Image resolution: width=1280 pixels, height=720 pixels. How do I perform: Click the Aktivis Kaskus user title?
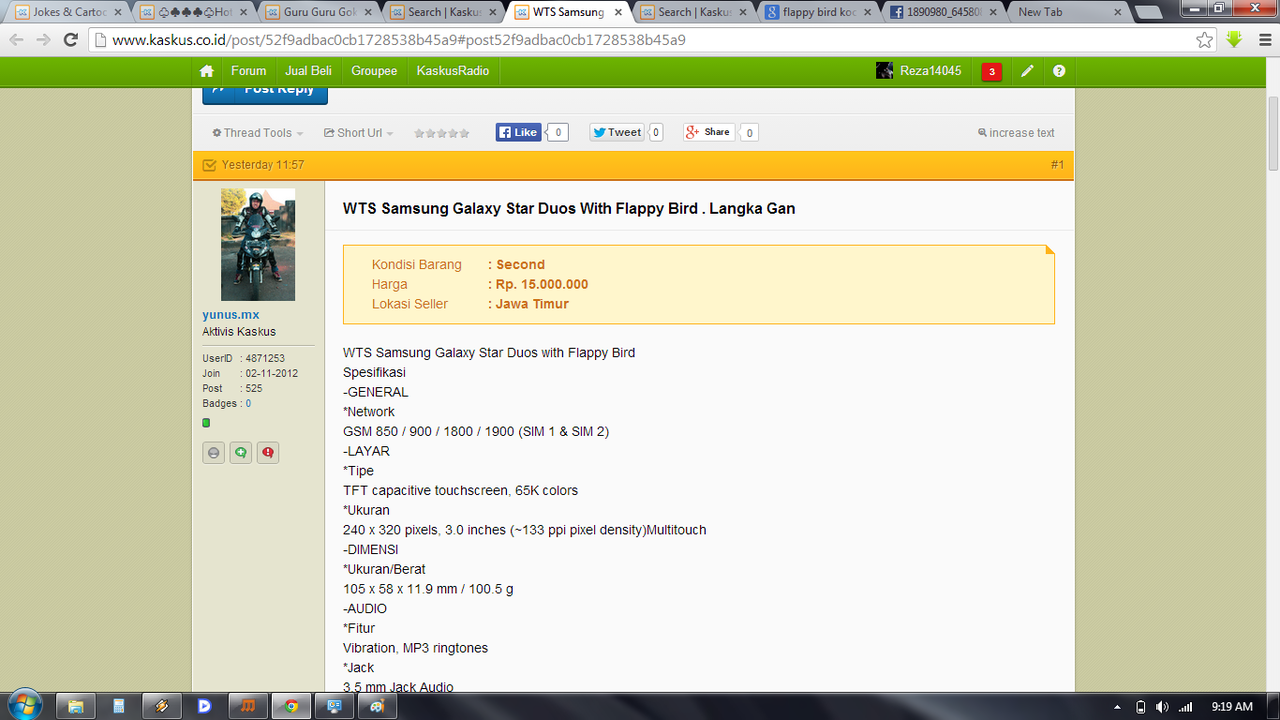239,332
